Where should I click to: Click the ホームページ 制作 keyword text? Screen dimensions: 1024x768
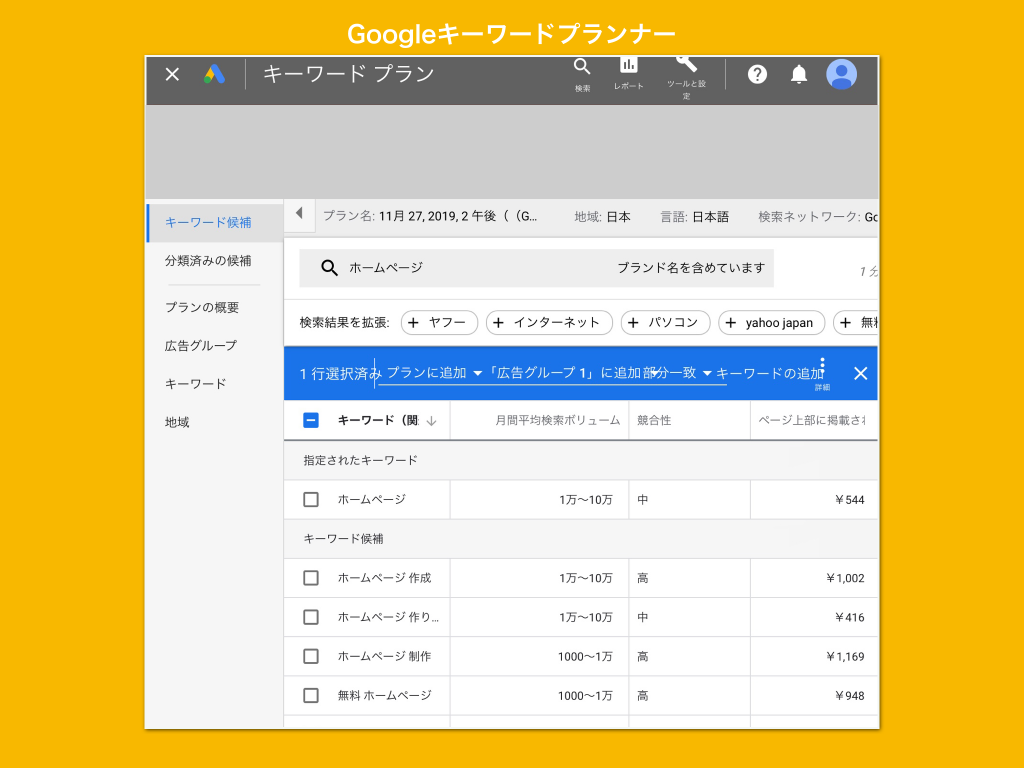[x=384, y=656]
